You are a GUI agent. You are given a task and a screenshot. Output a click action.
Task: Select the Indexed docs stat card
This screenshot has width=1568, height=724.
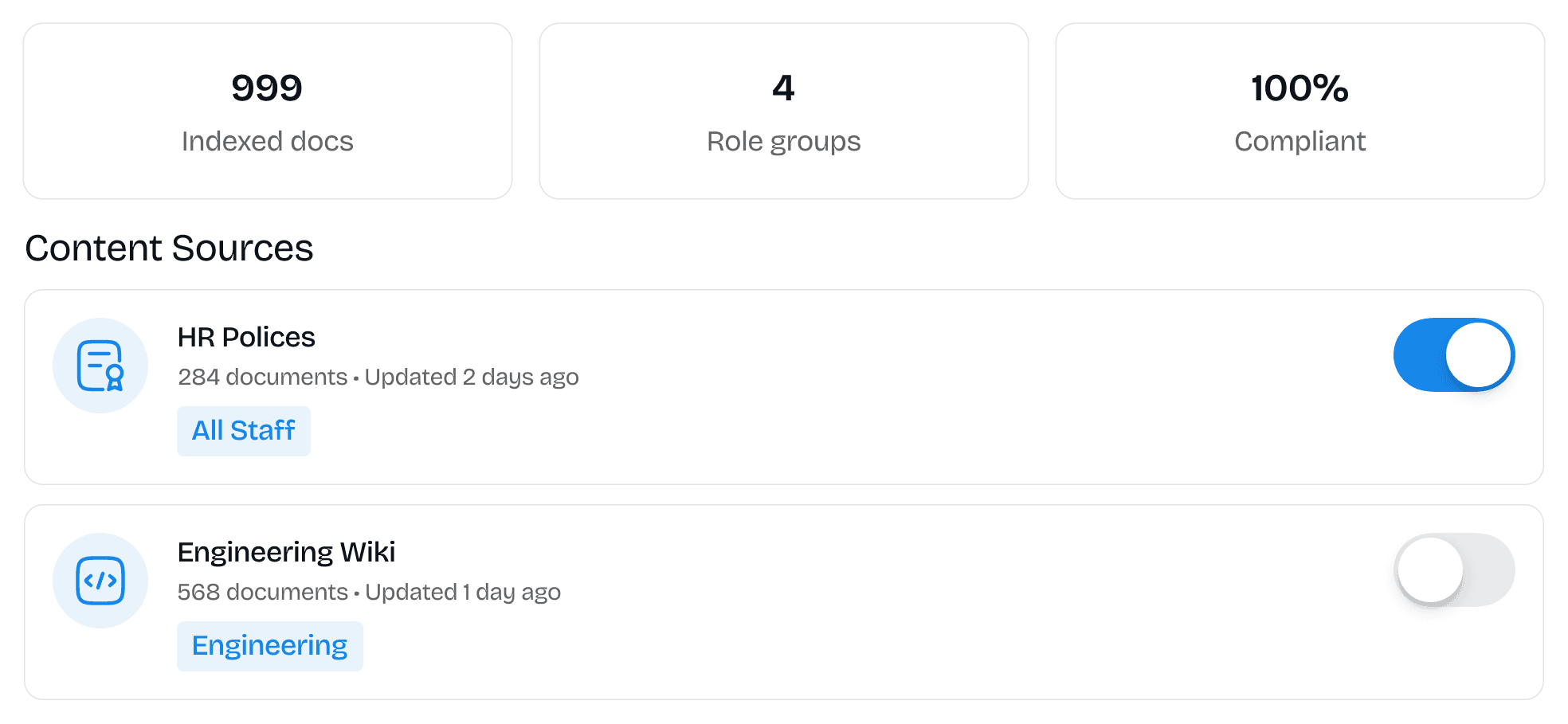pyautogui.click(x=268, y=111)
